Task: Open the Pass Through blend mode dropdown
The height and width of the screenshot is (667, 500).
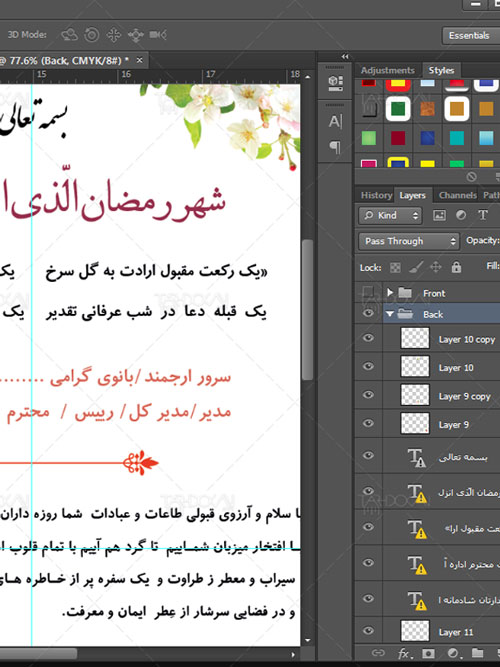Action: pyautogui.click(x=409, y=242)
